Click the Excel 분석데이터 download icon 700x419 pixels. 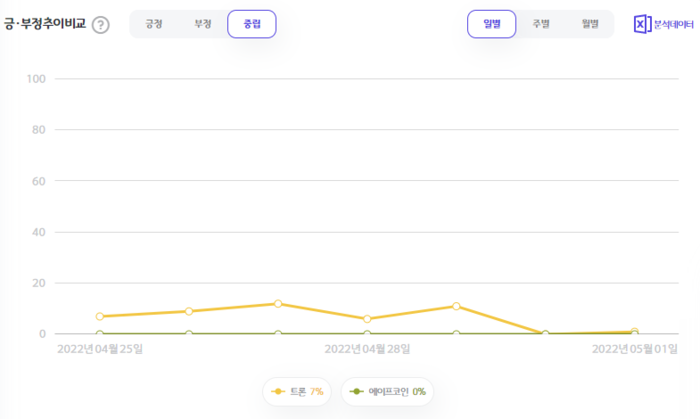click(x=643, y=24)
